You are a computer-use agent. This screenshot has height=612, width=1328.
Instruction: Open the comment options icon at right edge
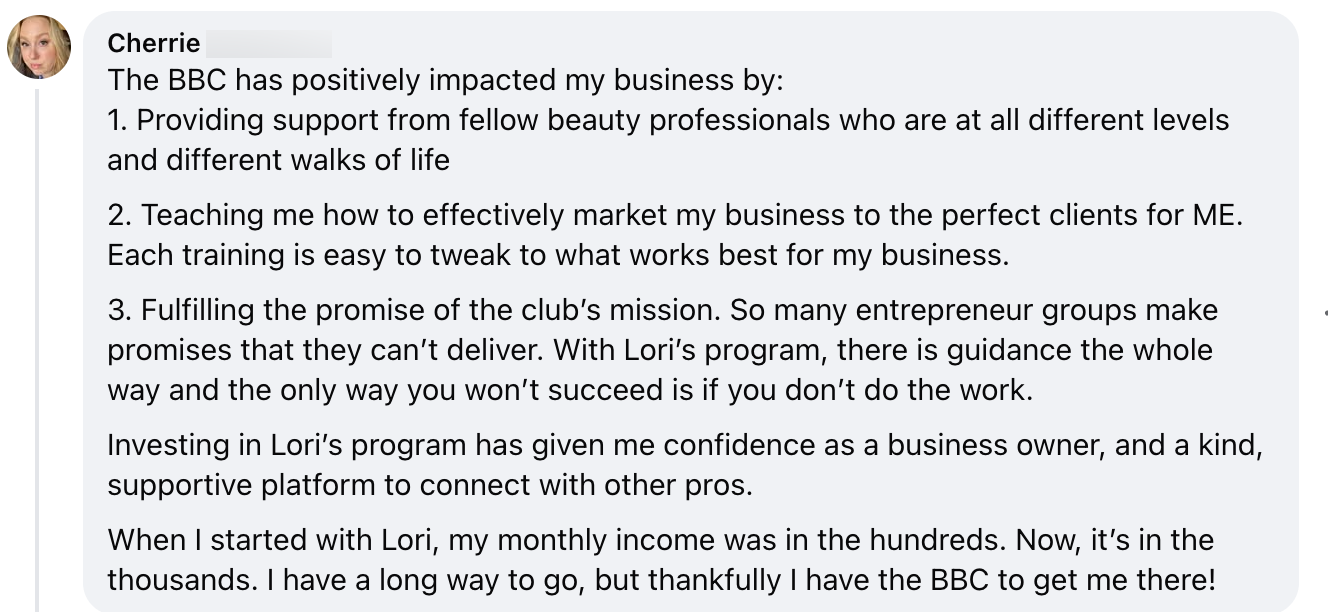point(1324,313)
